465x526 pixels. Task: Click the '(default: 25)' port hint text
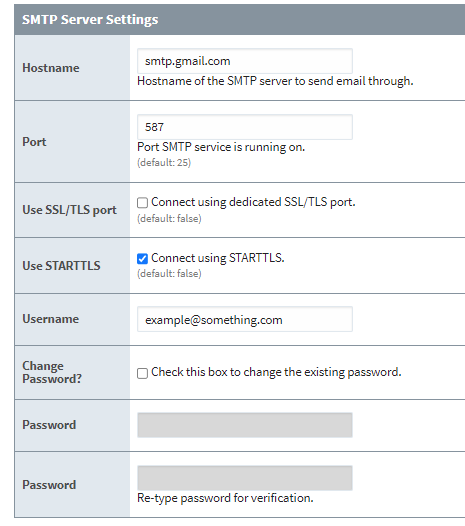[x=164, y=163]
